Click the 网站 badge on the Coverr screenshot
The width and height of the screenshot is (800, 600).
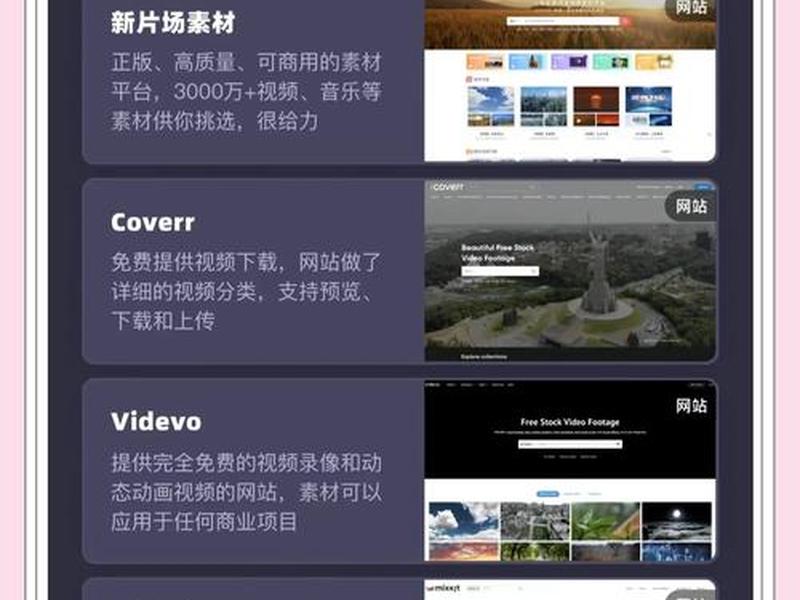[x=691, y=206]
